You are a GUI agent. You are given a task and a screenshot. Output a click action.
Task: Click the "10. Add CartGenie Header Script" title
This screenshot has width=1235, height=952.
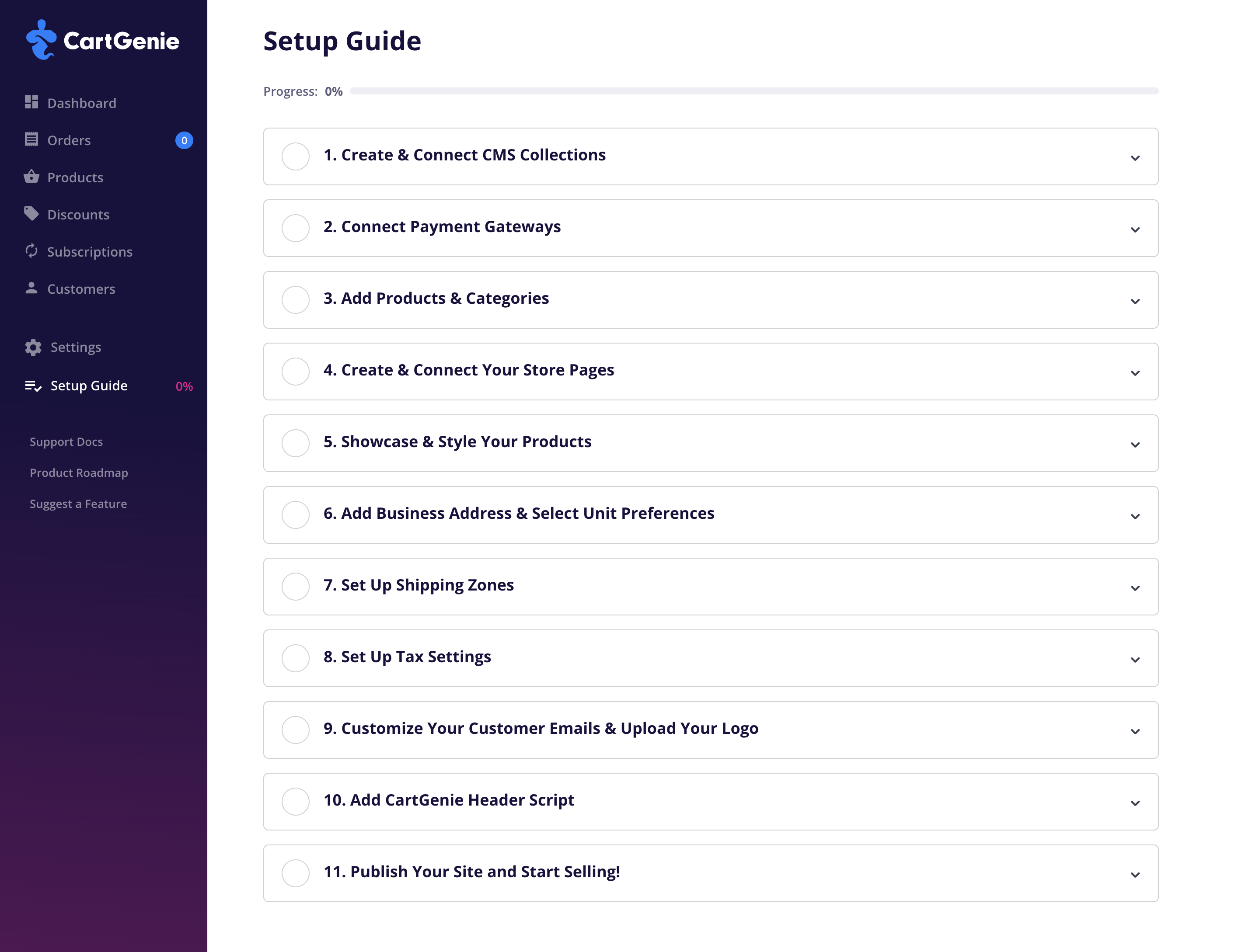tap(449, 800)
